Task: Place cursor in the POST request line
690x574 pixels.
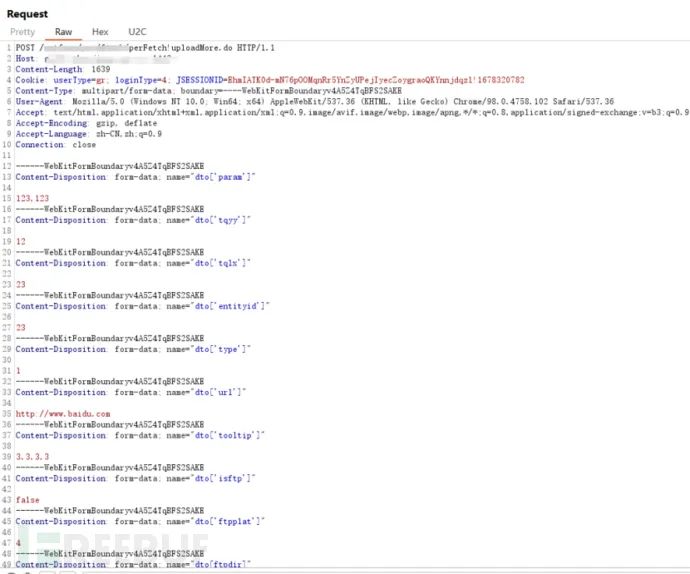Action: [x=150, y=48]
